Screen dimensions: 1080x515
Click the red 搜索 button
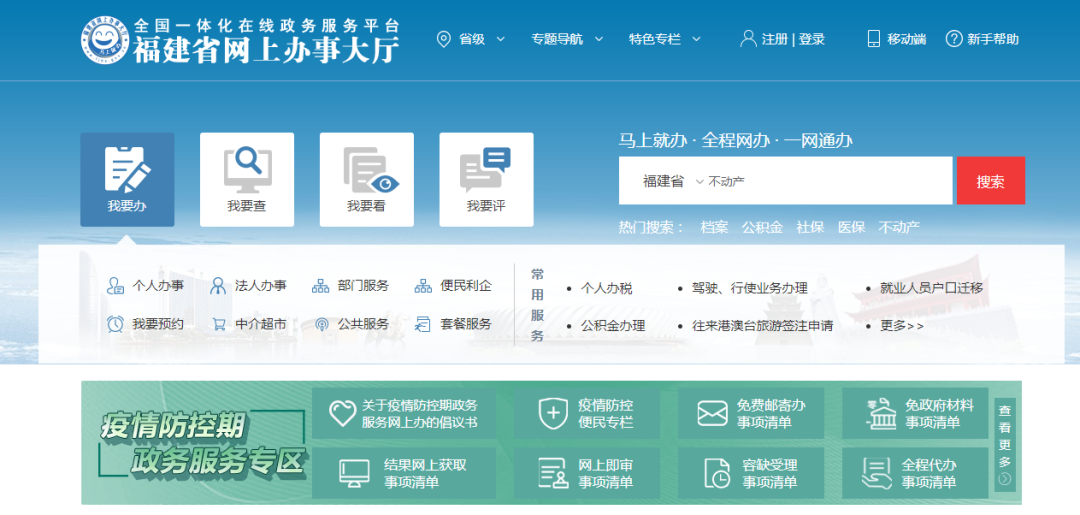pyautogui.click(x=990, y=181)
